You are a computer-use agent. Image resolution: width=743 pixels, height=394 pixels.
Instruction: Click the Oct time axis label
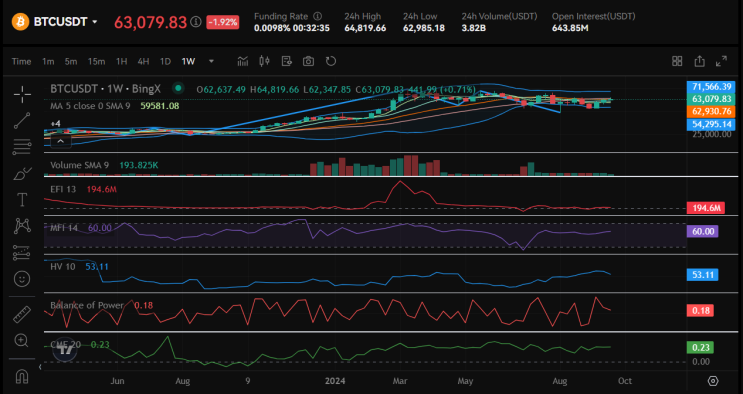click(x=625, y=381)
